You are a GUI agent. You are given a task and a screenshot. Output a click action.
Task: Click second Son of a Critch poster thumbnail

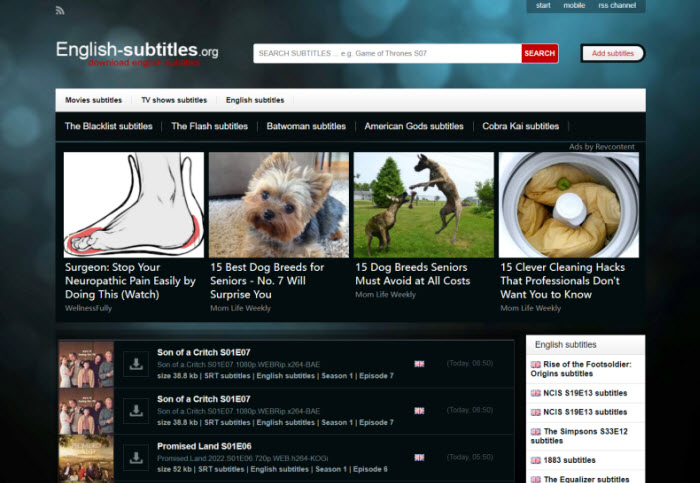click(x=86, y=411)
